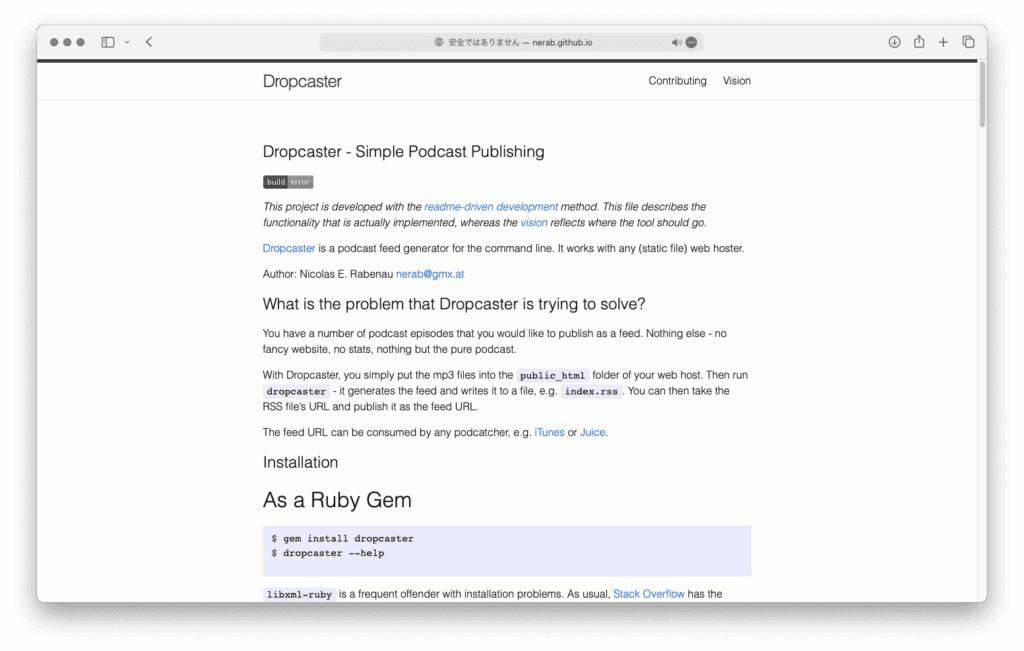Open the Vision nav item
The height and width of the screenshot is (651, 1024).
(x=737, y=81)
